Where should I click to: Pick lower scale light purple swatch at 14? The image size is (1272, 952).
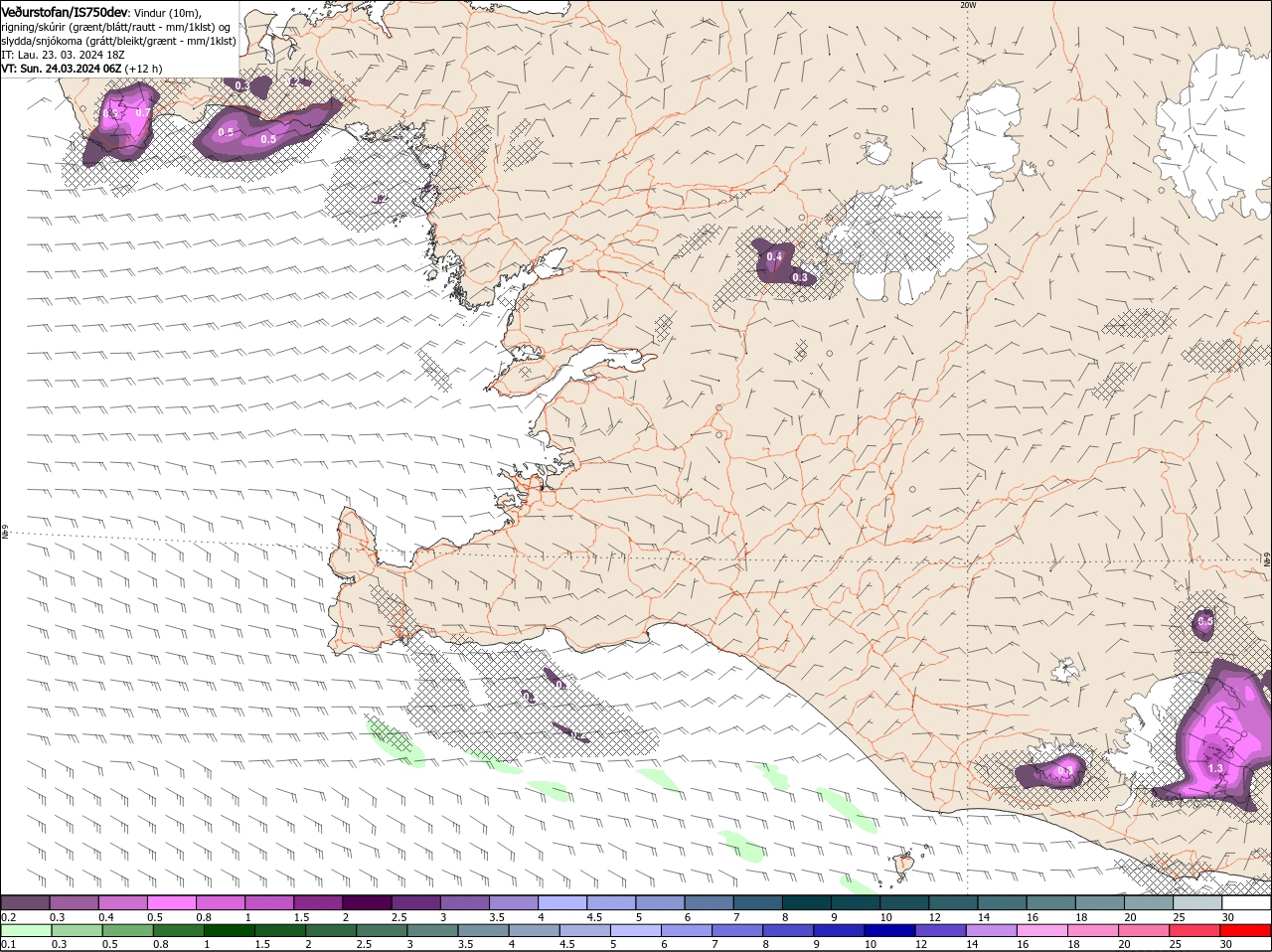point(990,931)
